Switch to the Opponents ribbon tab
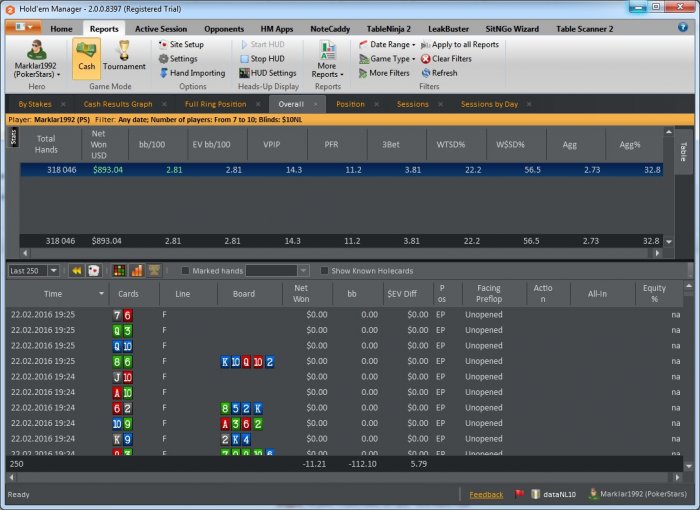 [x=222, y=29]
